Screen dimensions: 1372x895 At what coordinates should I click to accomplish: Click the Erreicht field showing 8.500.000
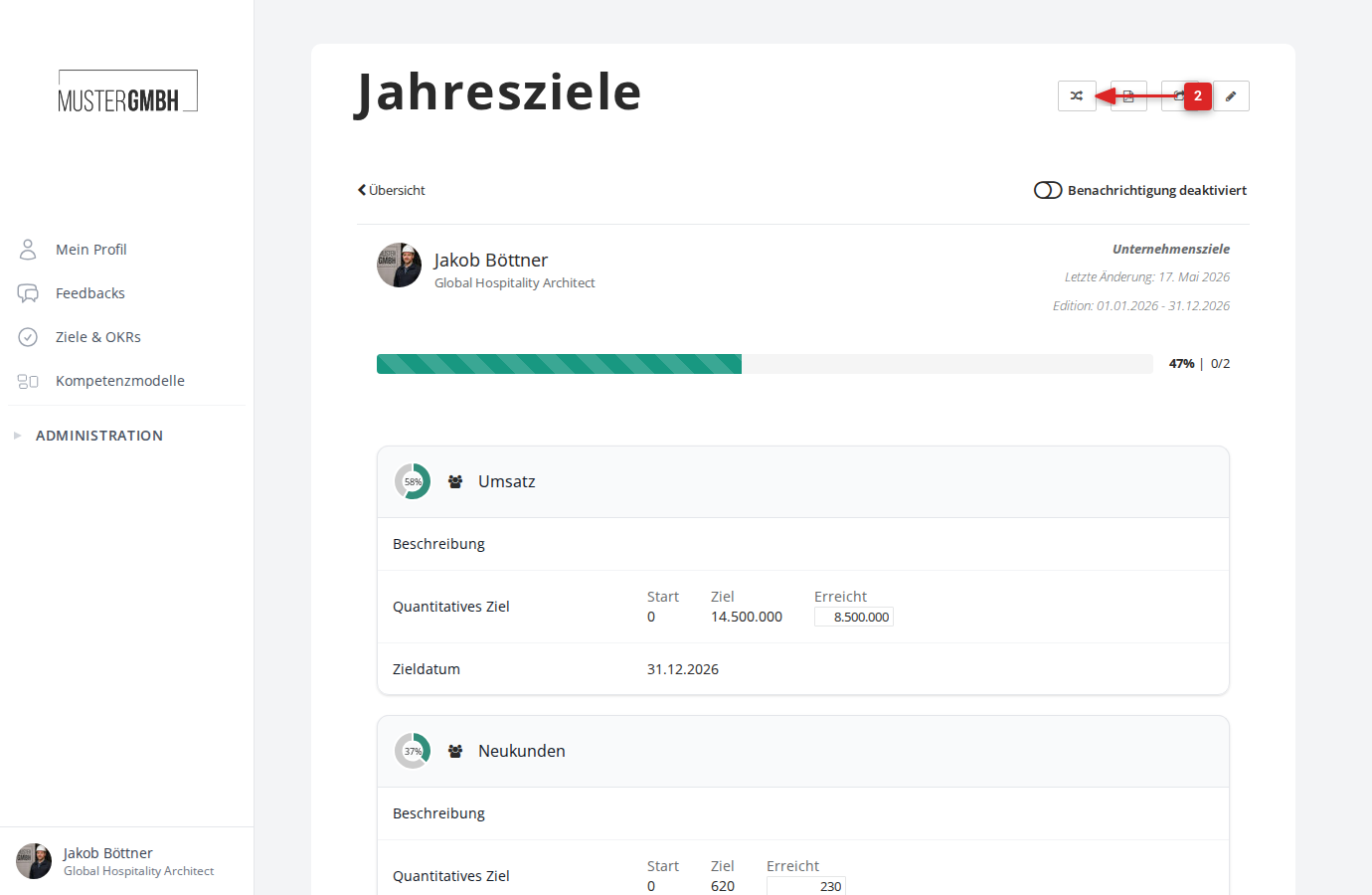coord(854,617)
